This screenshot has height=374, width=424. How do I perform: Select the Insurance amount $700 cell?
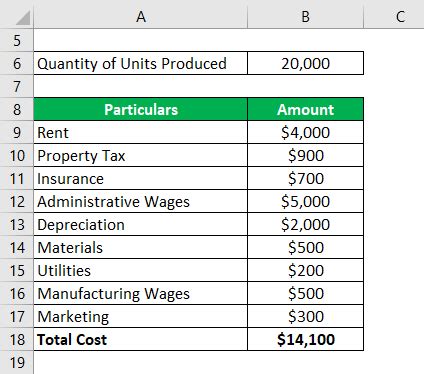coord(305,178)
